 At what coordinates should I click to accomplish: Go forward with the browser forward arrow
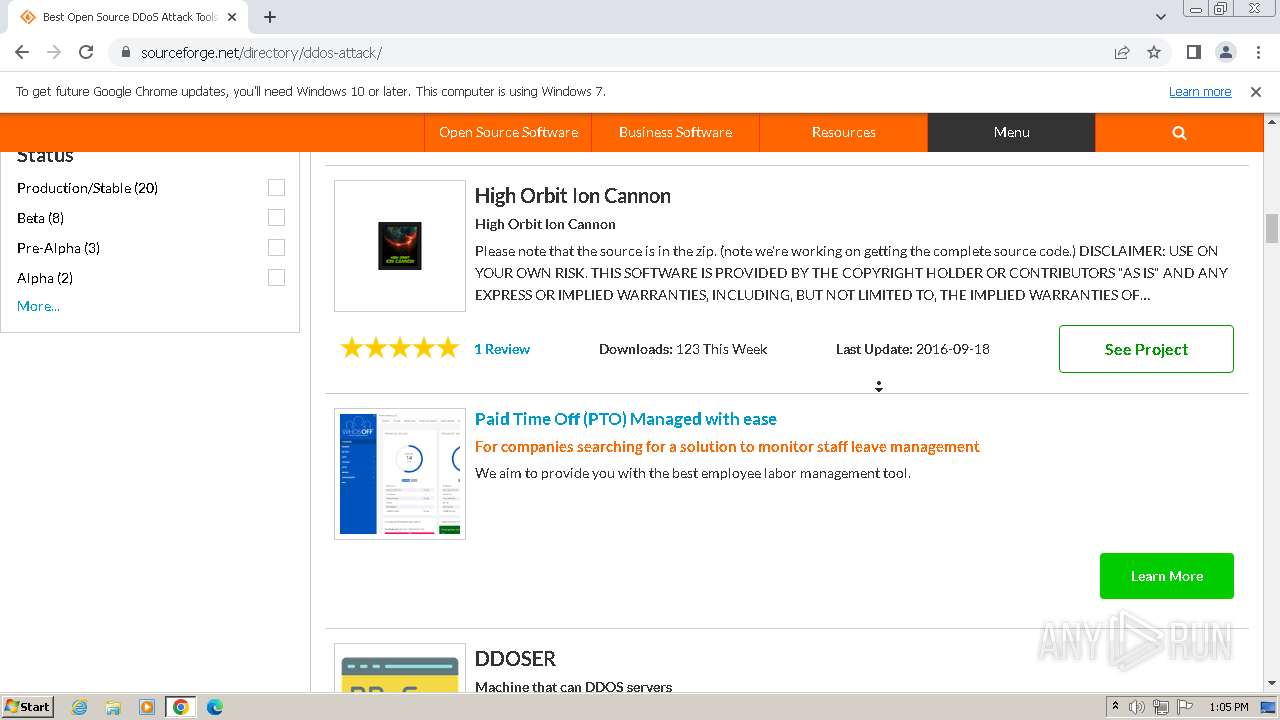coord(54,52)
